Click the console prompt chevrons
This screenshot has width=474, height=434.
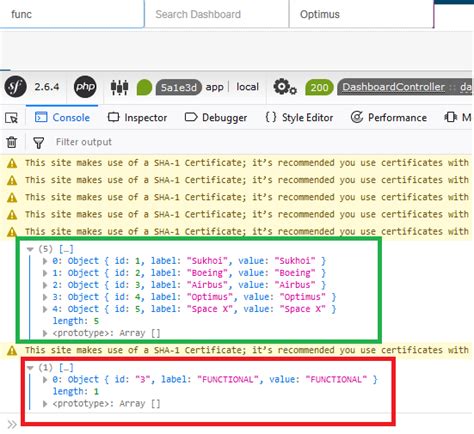pos(12,424)
